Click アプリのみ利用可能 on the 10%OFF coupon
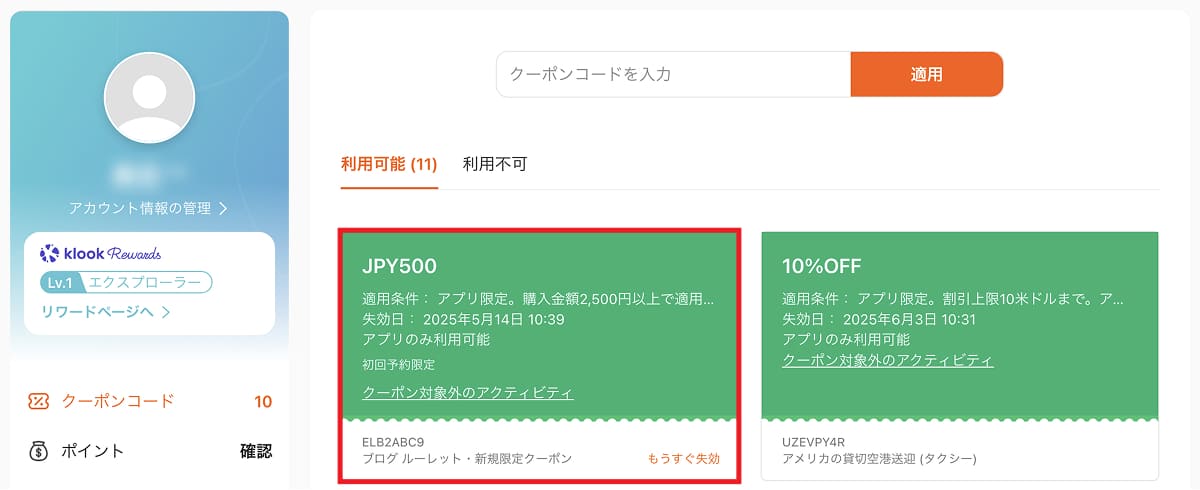Image resolution: width=1200 pixels, height=490 pixels. [x=846, y=339]
